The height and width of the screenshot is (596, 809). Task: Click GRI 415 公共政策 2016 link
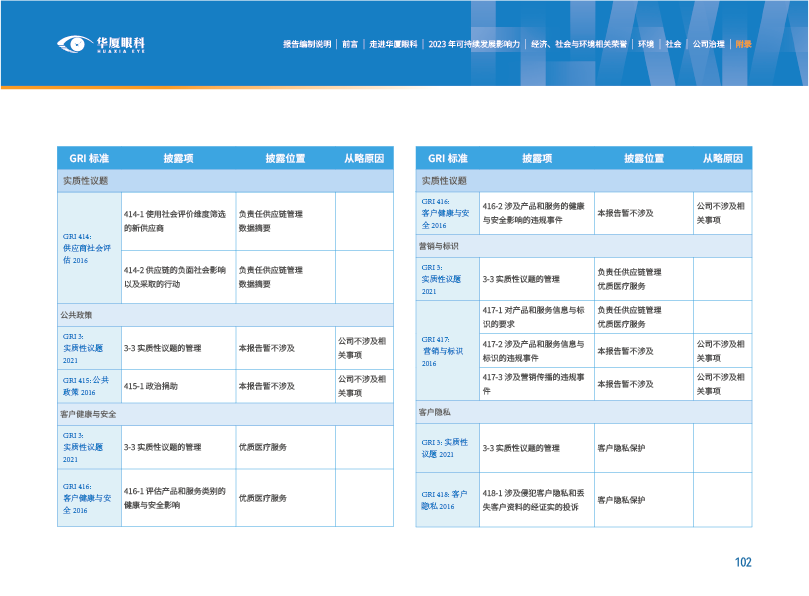[86, 386]
